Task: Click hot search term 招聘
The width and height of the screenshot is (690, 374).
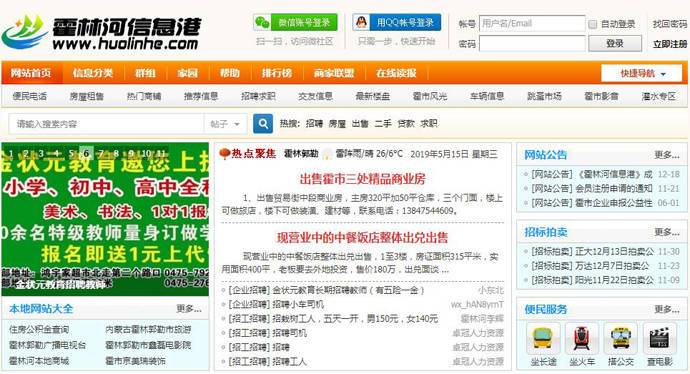Action: point(314,124)
